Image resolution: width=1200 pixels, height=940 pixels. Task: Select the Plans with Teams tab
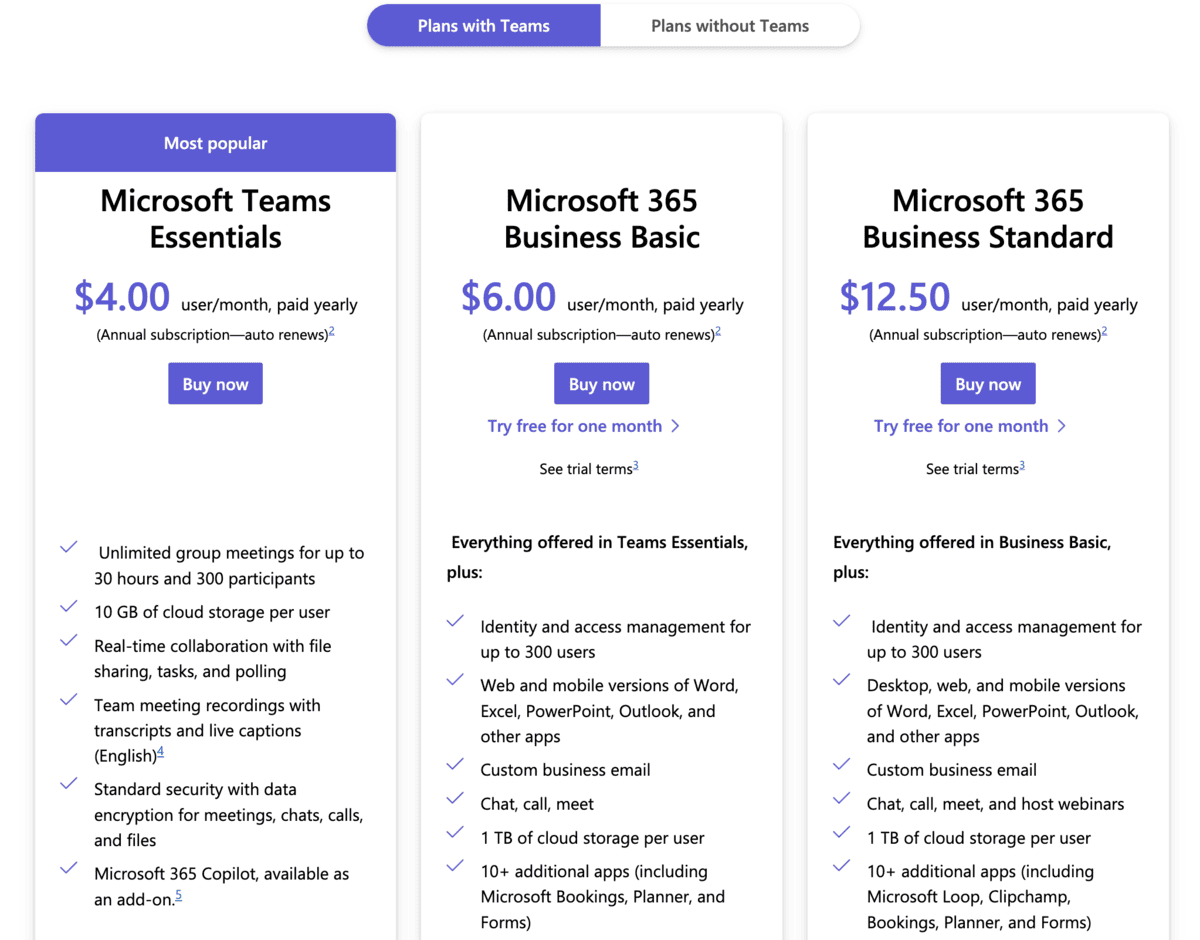(483, 25)
